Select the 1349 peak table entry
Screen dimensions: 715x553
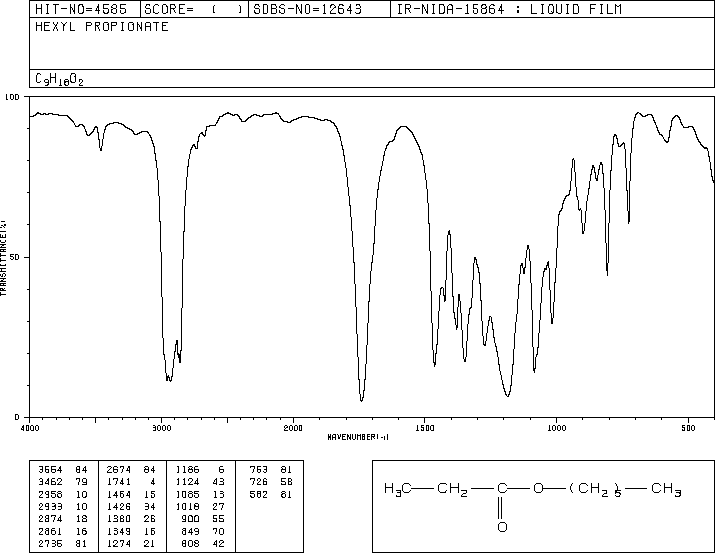tap(131, 532)
